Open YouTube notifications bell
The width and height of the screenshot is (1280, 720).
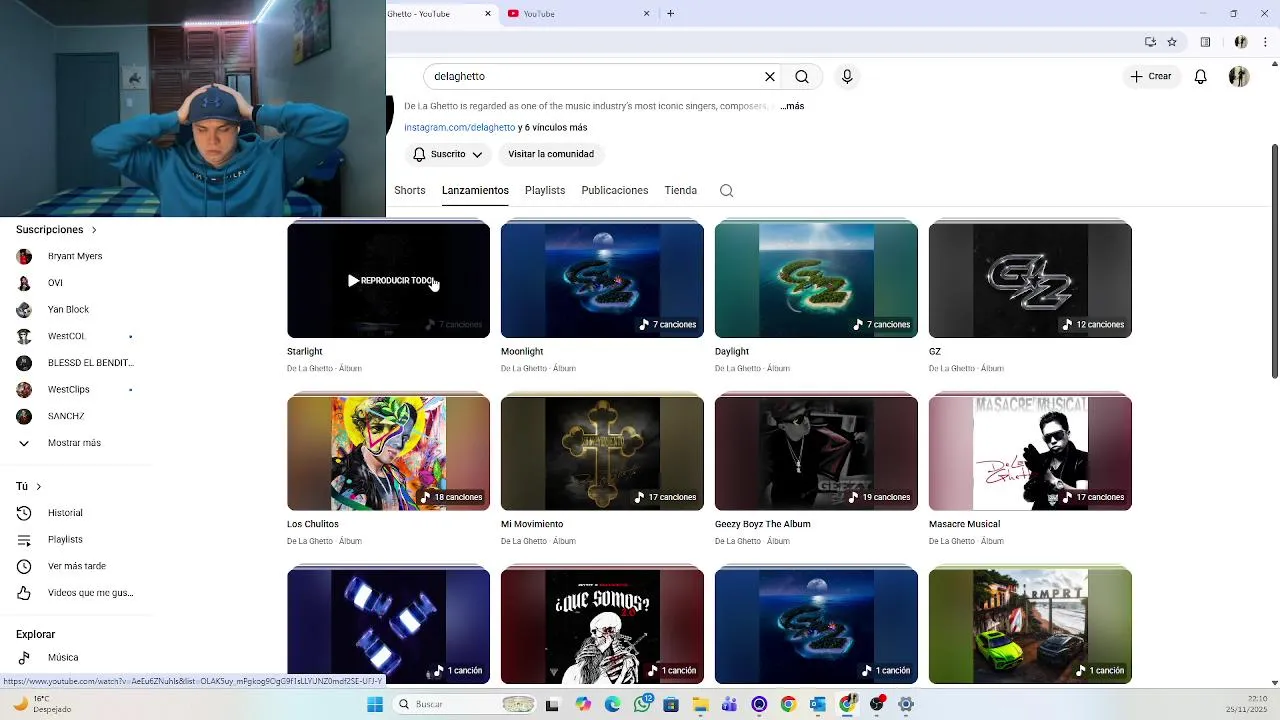(x=1201, y=76)
